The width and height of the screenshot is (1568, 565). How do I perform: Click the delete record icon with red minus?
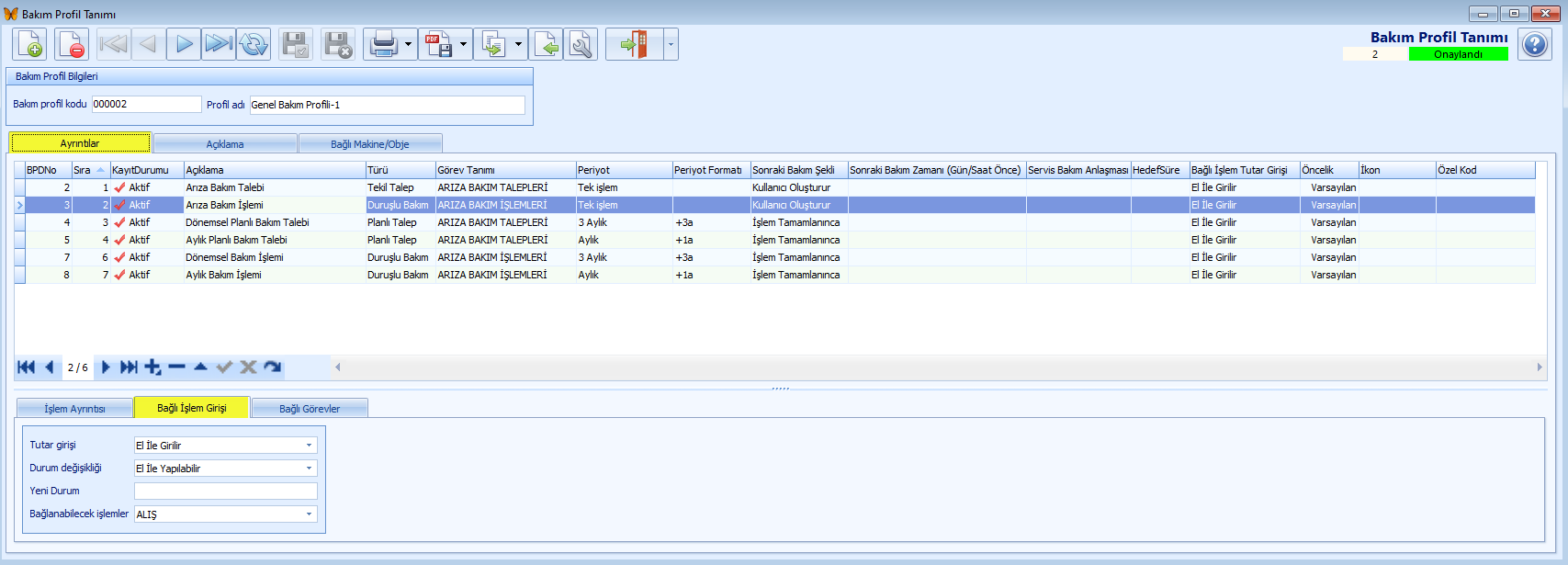72,44
